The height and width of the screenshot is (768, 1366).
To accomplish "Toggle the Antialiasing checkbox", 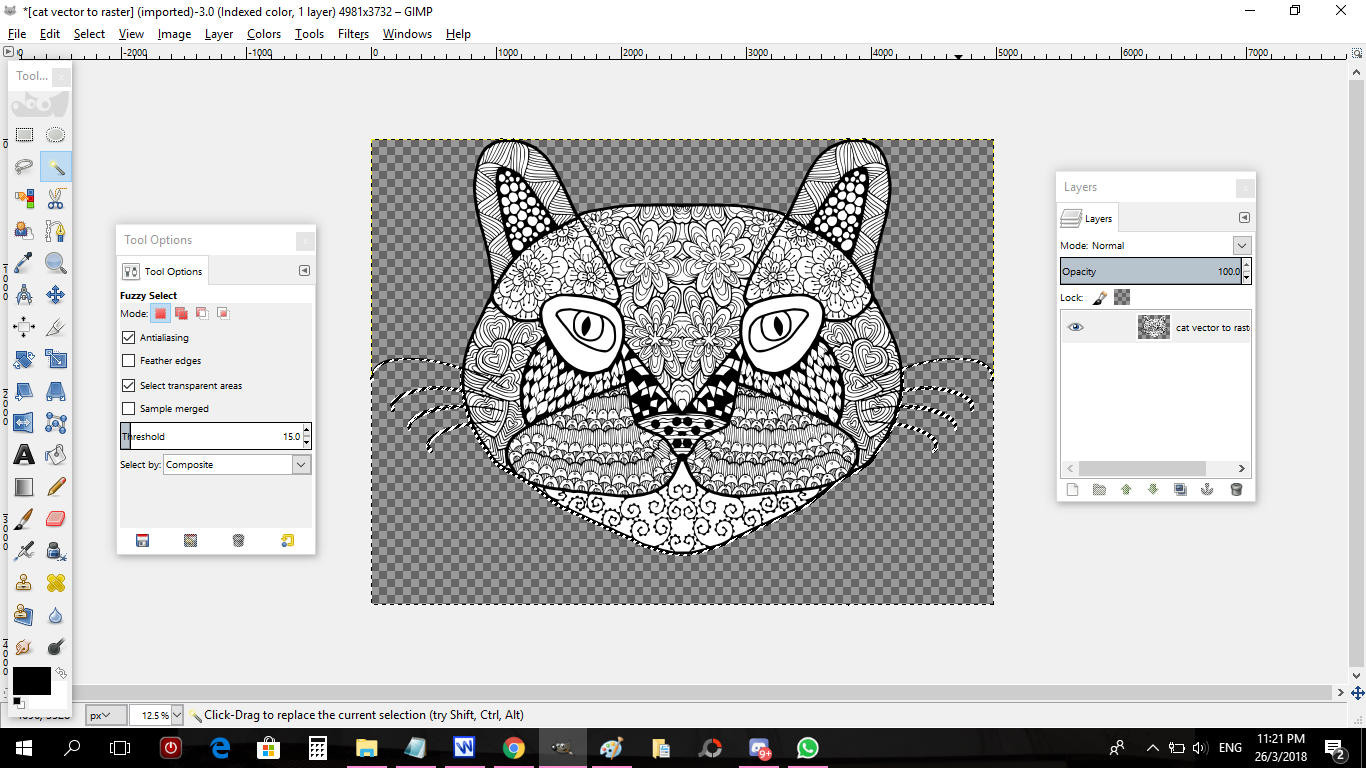I will (128, 338).
